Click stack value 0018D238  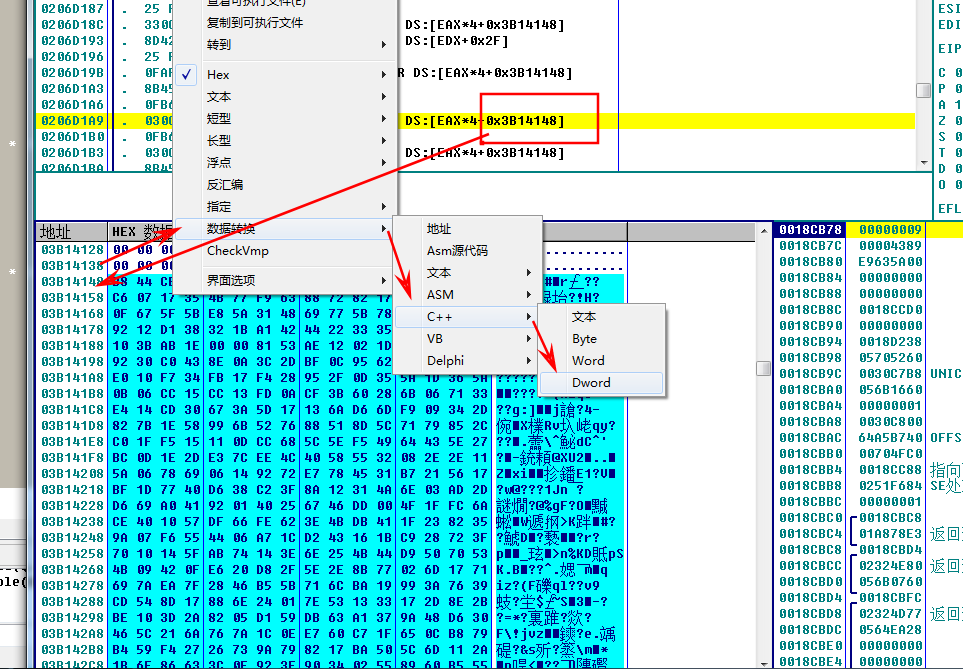click(891, 341)
